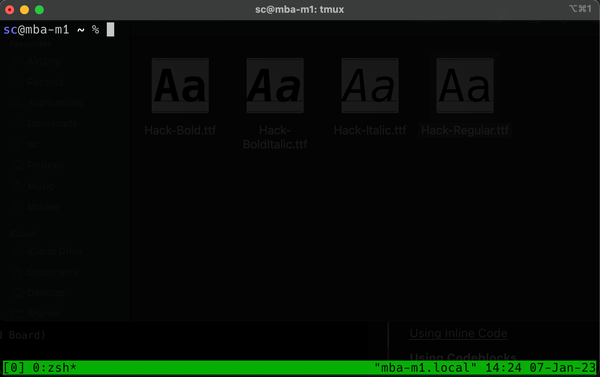This screenshot has height=377, width=600.
Task: Click the sc@mba-m1 prompt text
Action: pyautogui.click(x=36, y=29)
